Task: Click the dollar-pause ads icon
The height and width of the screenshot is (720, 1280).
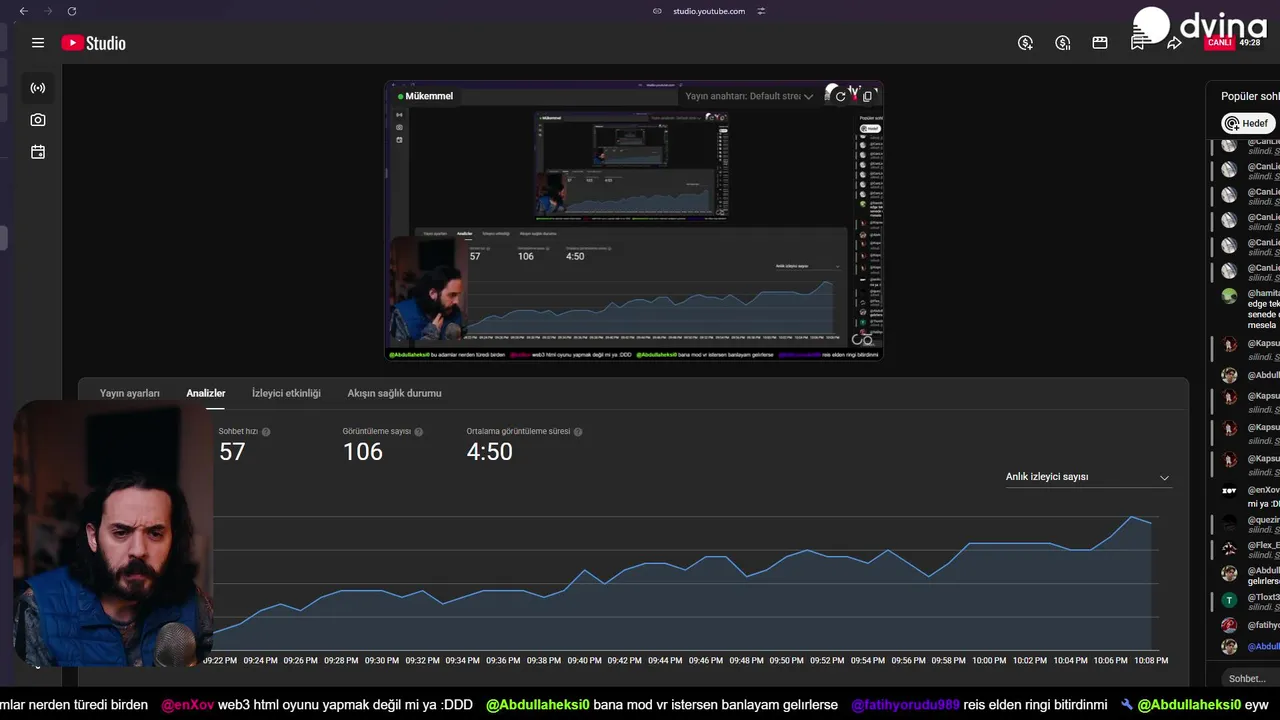Action: (1063, 43)
